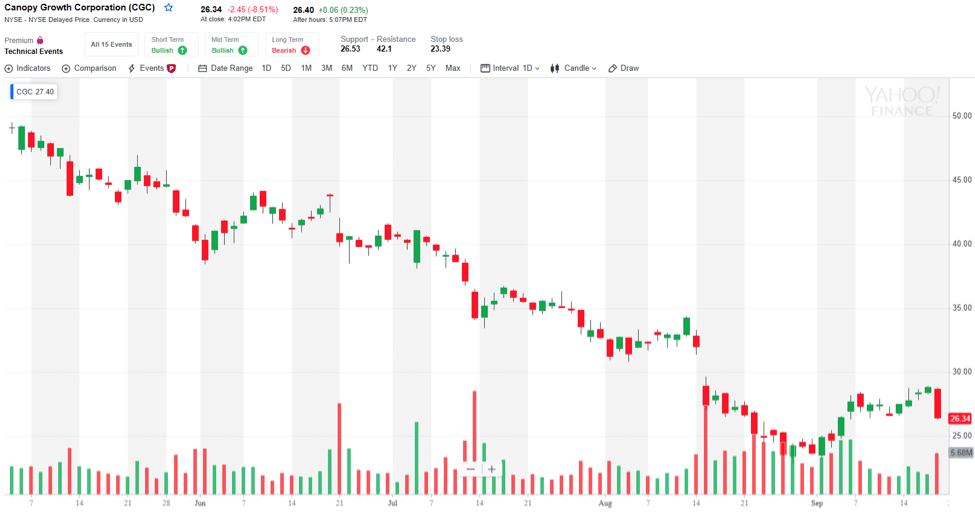Click the -2.45 (-8.51%) change text

pos(252,10)
